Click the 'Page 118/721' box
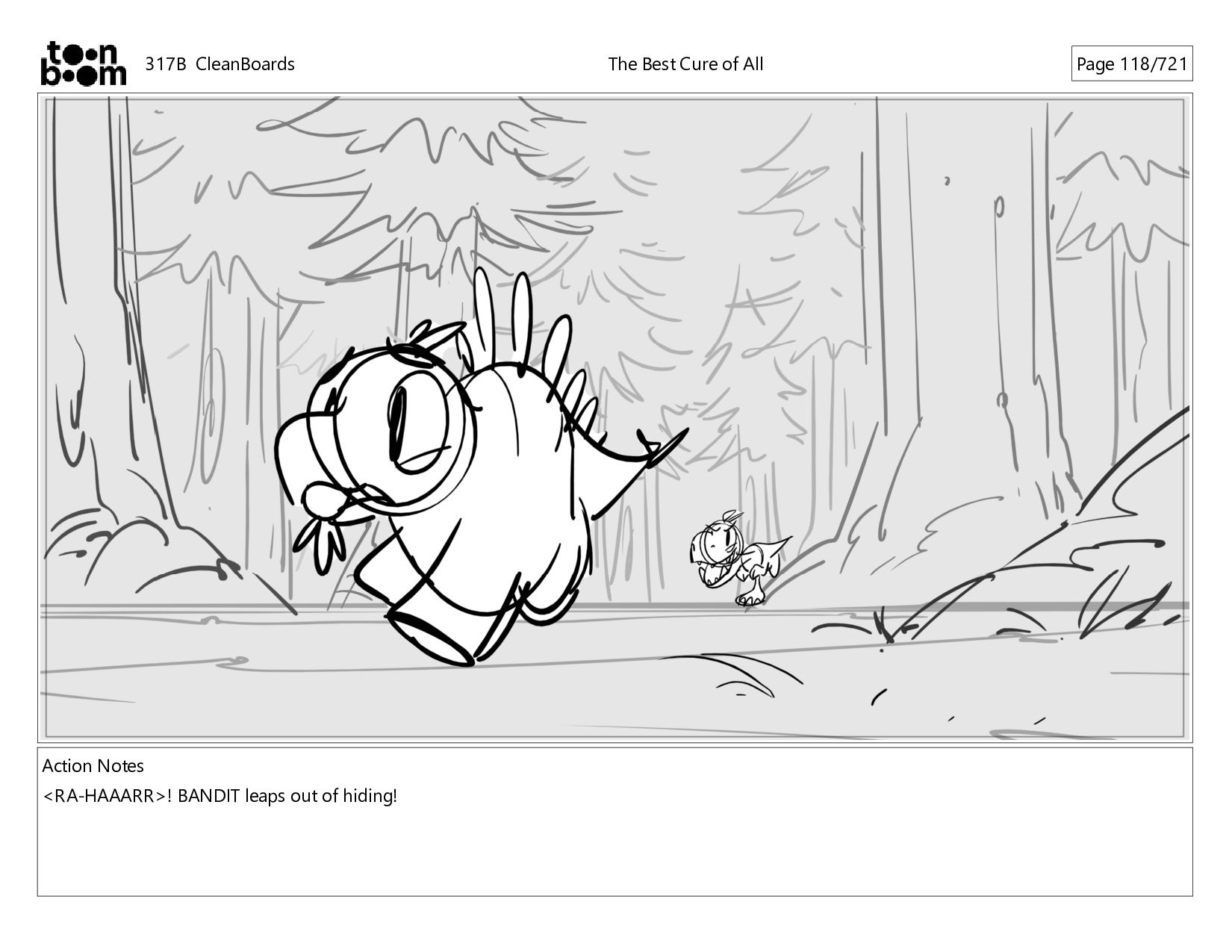The width and height of the screenshot is (1232, 952). (x=1131, y=64)
